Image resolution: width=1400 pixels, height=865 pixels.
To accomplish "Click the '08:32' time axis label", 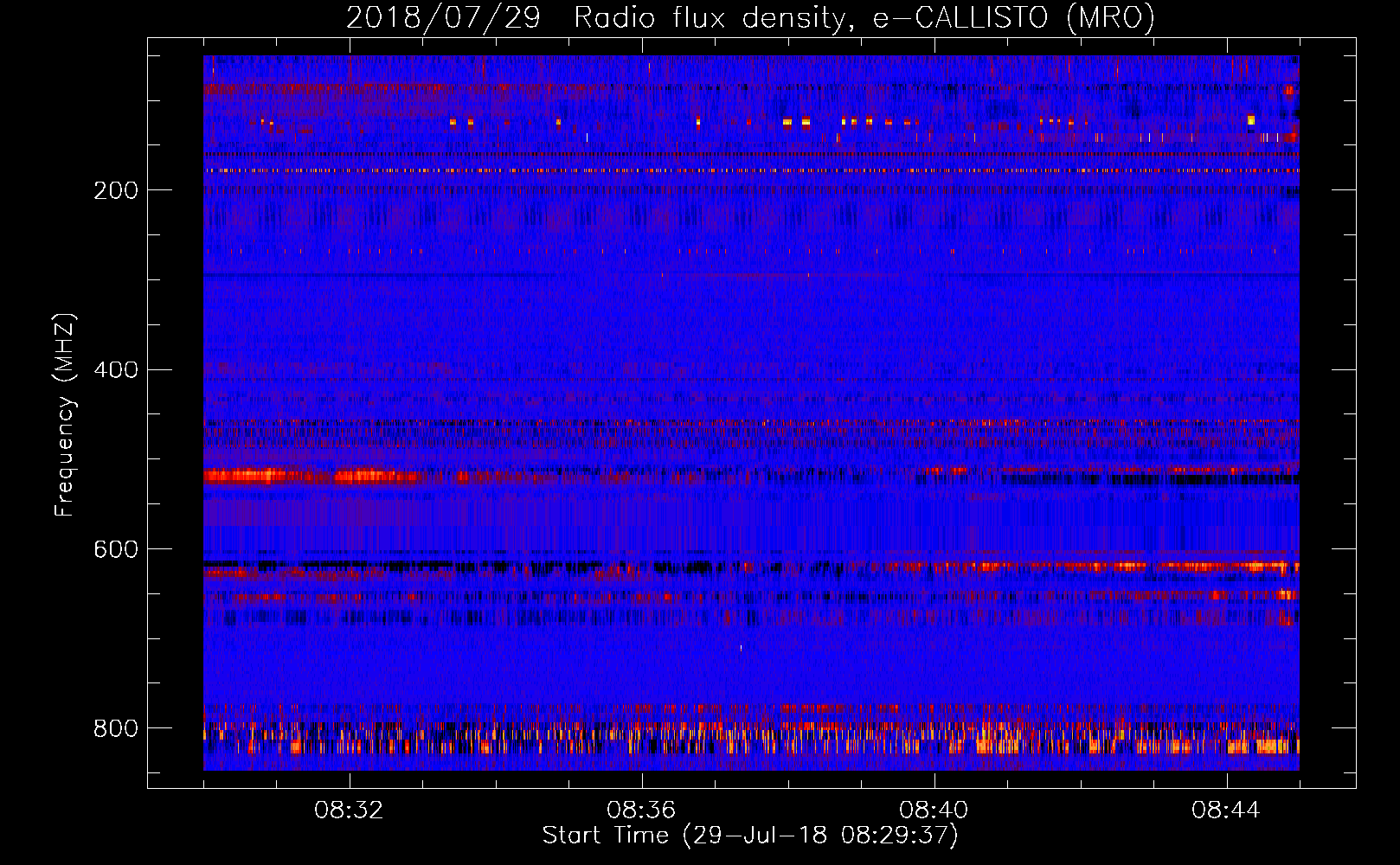I will click(x=349, y=811).
